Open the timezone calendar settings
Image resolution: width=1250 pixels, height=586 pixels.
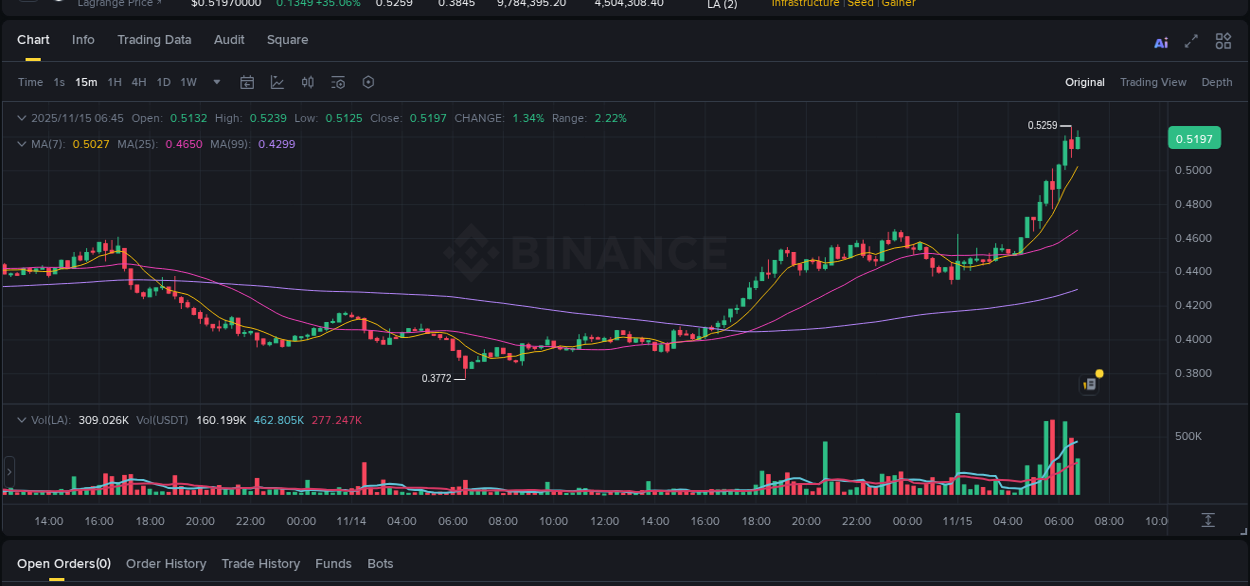tap(247, 82)
